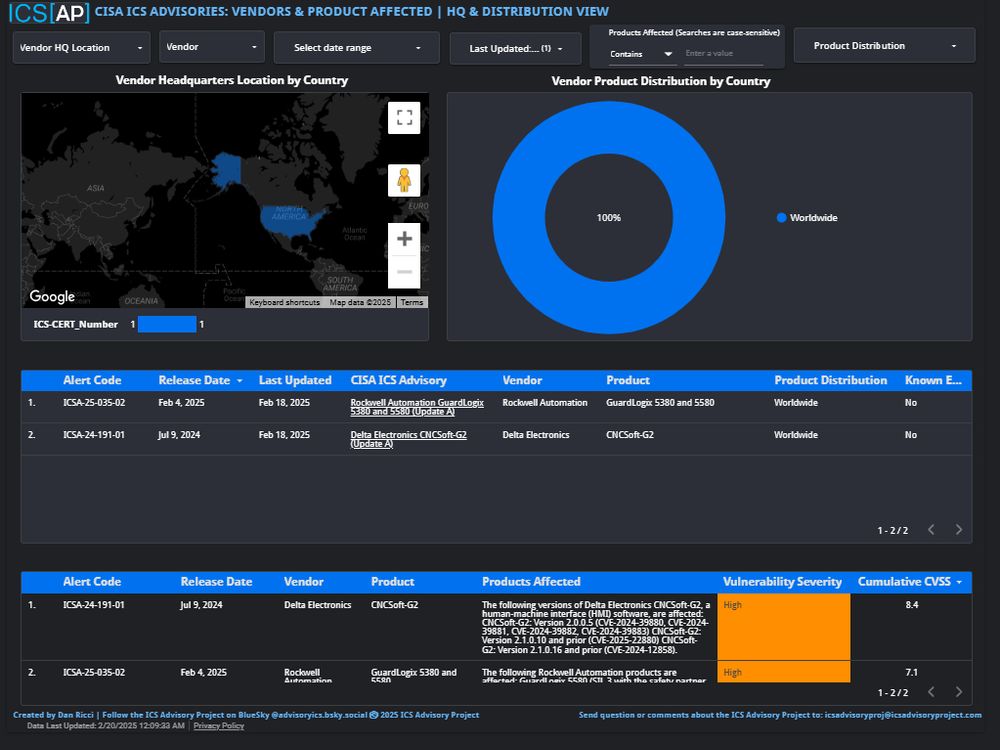Open the Vendor filter dropdown
The width and height of the screenshot is (1000, 750).
[x=212, y=47]
